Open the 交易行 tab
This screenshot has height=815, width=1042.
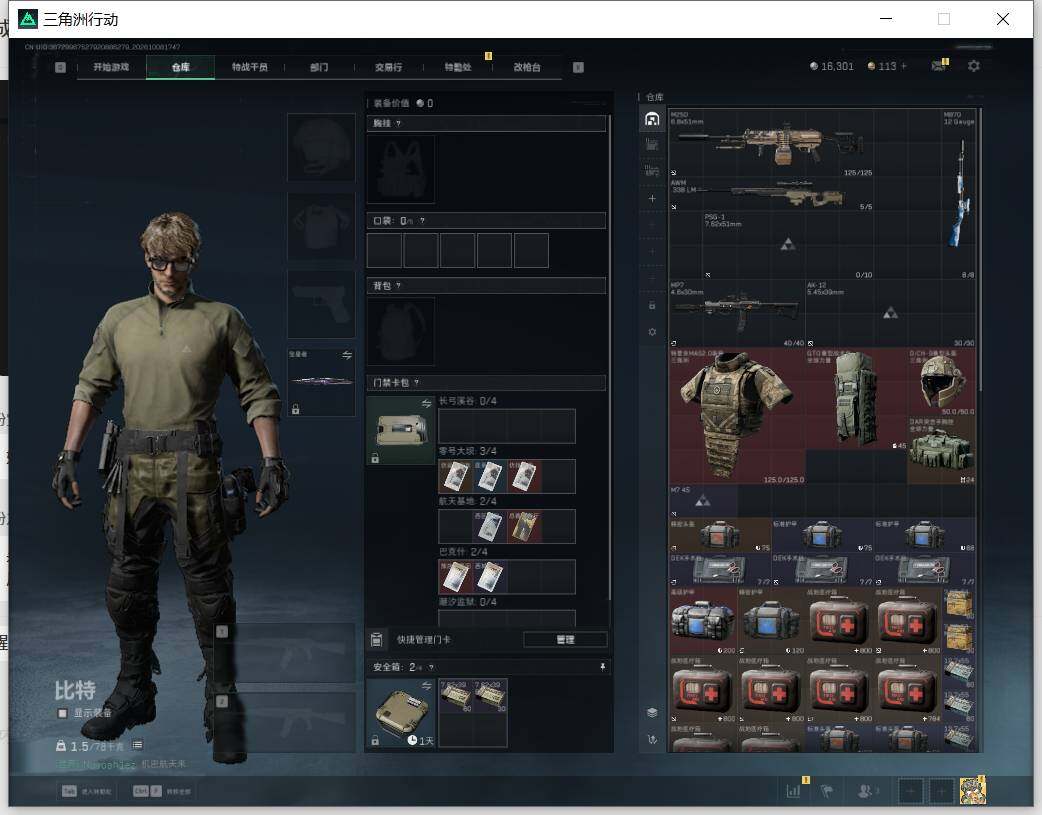(x=388, y=67)
